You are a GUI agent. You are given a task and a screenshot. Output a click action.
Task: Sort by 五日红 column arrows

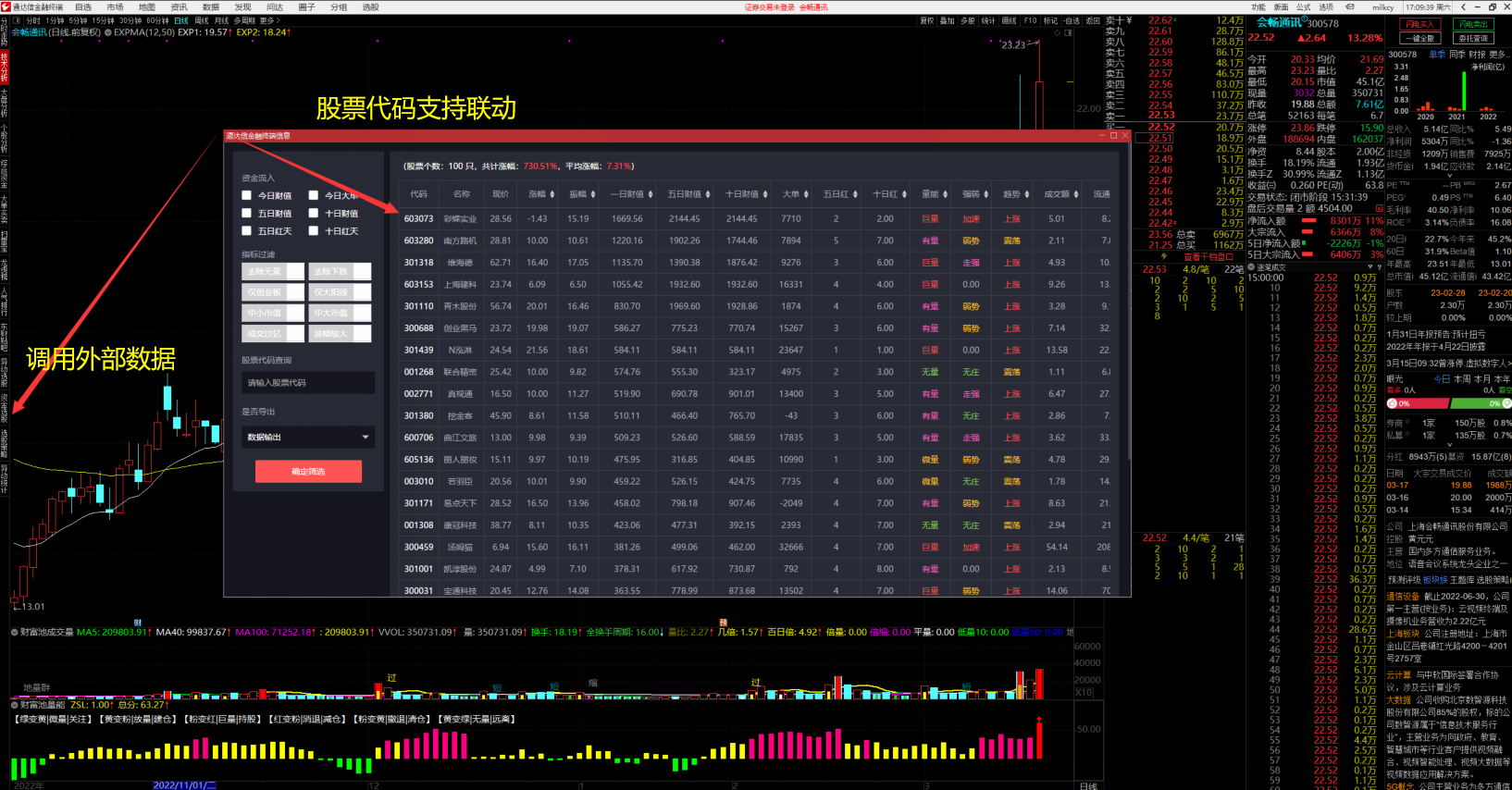click(856, 194)
